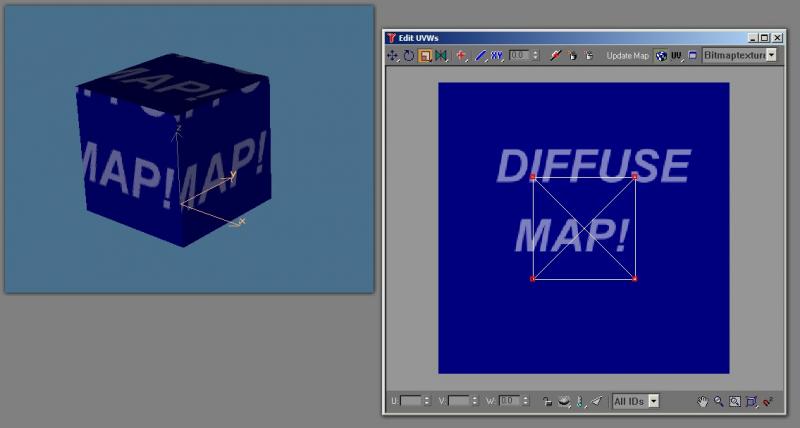Click the Freeze thermometer icon

[x=580, y=401]
